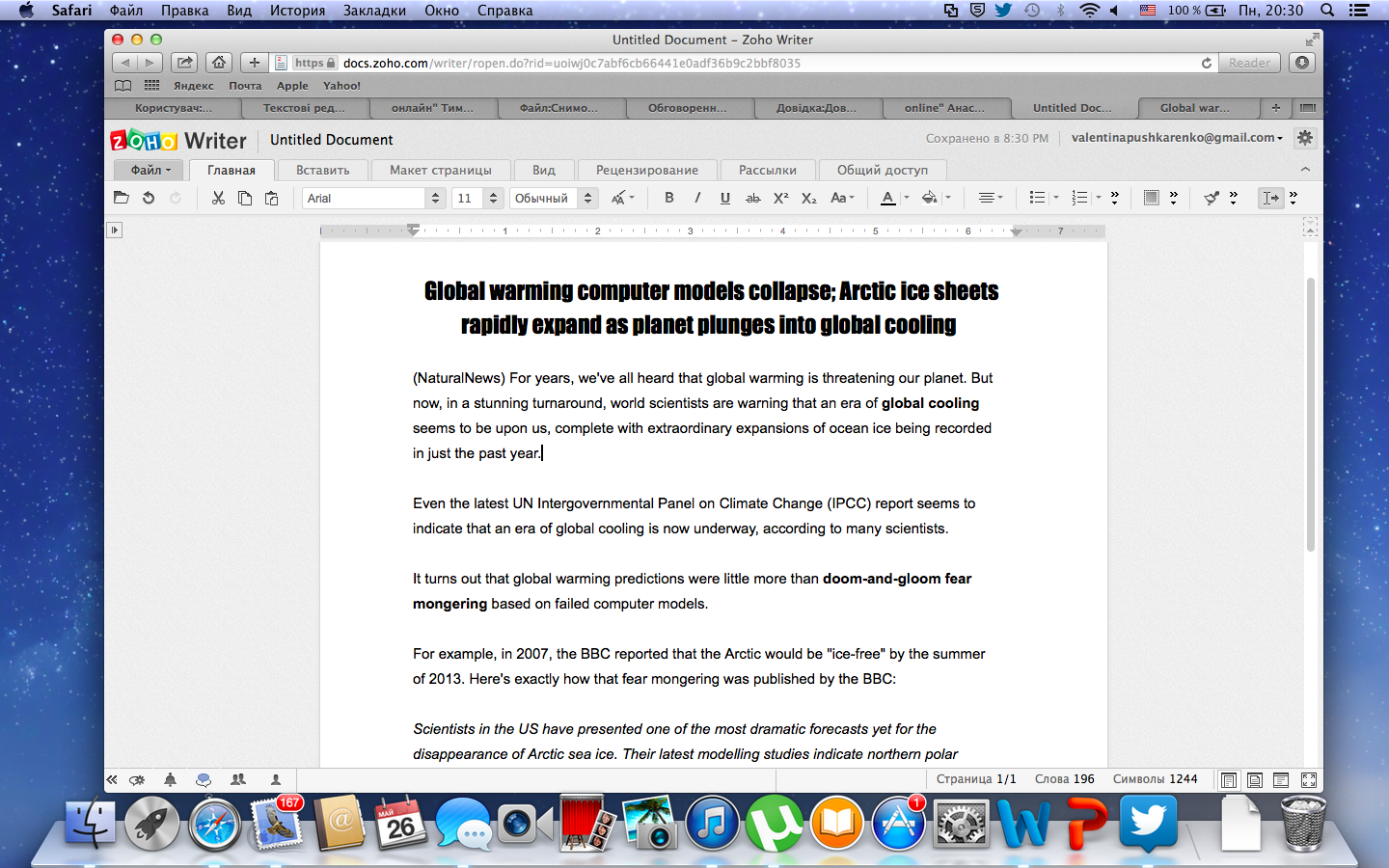Switch to the Макет страницы tab
This screenshot has height=868, width=1389.
[x=440, y=170]
